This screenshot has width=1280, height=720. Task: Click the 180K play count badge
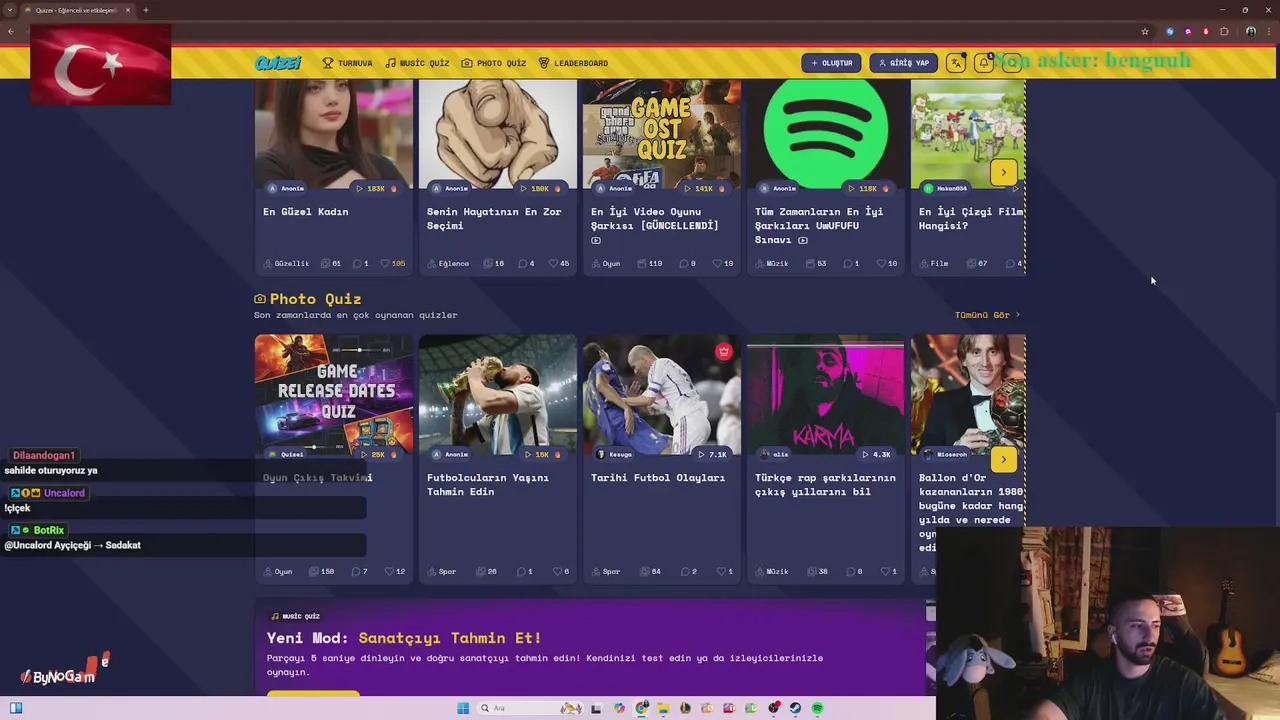[541, 188]
